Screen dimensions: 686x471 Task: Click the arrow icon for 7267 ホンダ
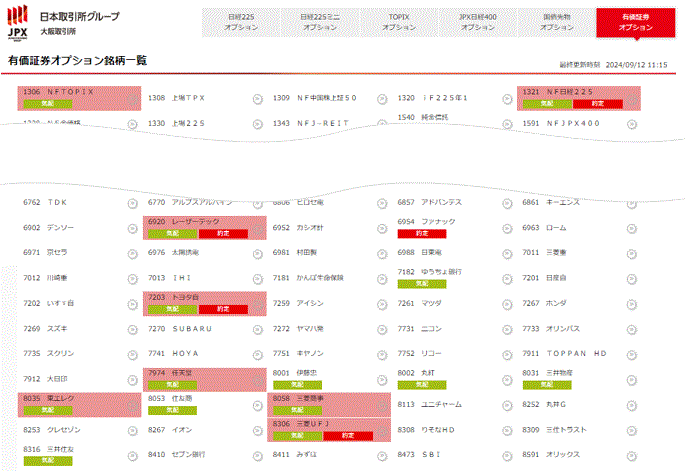[x=632, y=304]
